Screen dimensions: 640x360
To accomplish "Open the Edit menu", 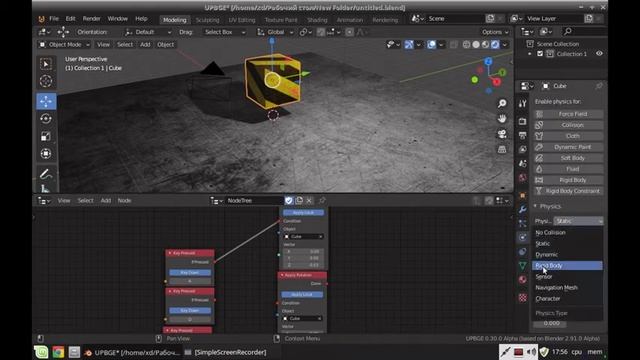I will click(x=71, y=19).
